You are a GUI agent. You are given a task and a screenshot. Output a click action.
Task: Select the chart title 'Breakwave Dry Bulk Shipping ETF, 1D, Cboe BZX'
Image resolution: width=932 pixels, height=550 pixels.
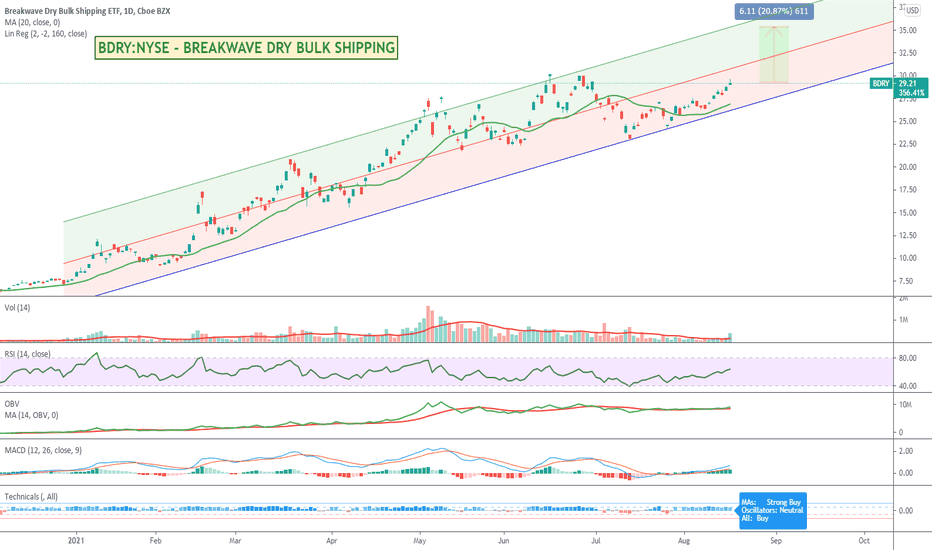(87, 11)
